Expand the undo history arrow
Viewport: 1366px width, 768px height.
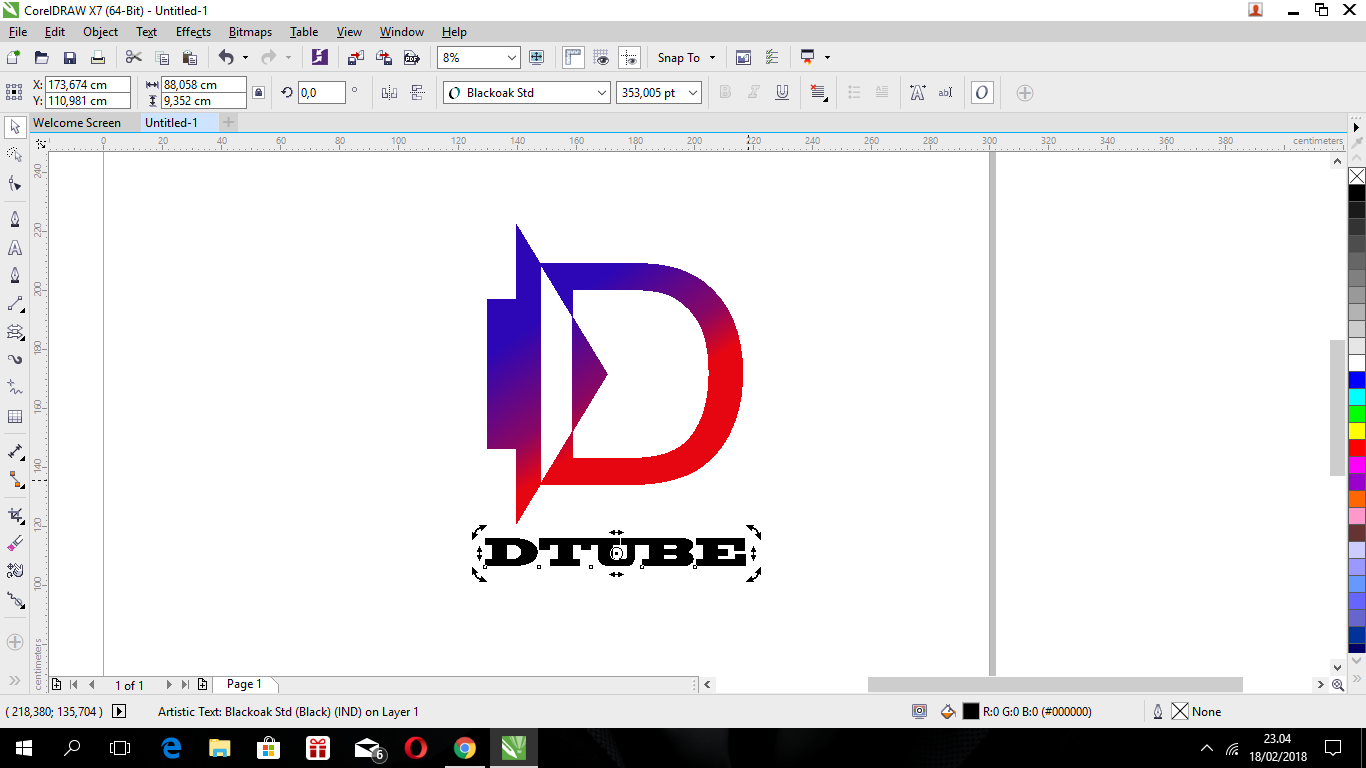coord(245,58)
